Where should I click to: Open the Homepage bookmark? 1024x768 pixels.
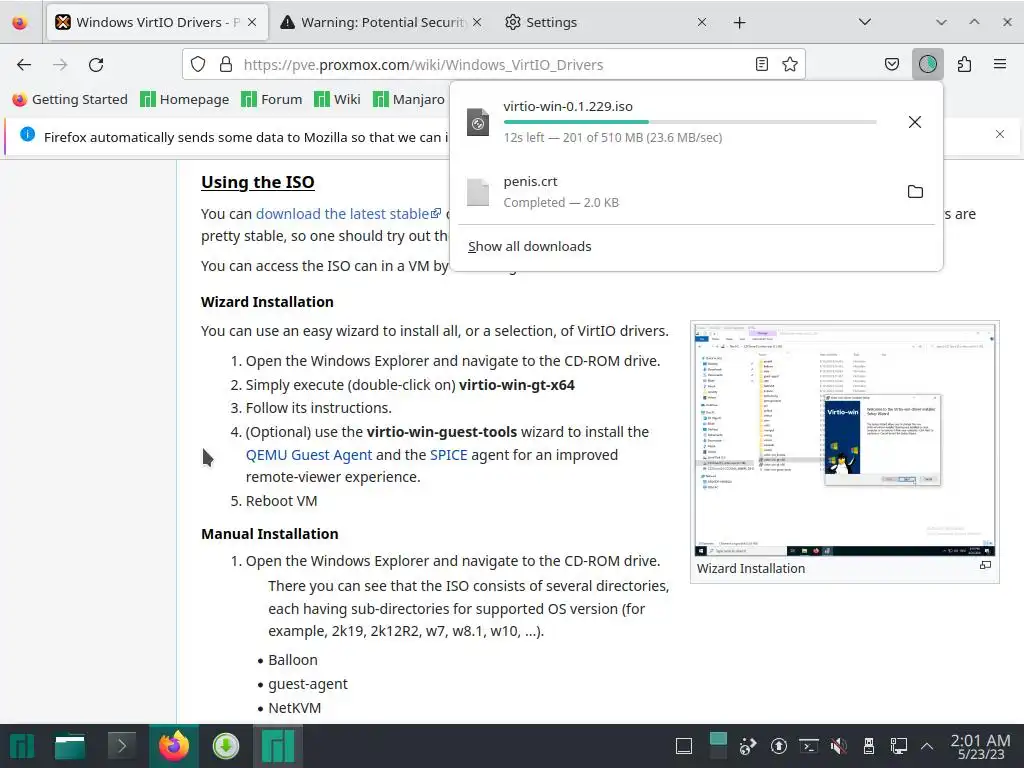(185, 99)
